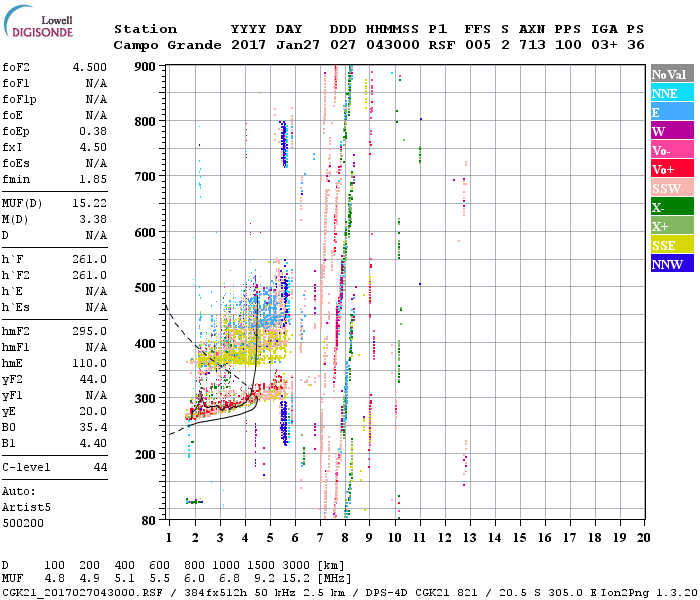Select the C-level value 44
Image resolution: width=700 pixels, height=600 pixels.
pyautogui.click(x=100, y=467)
